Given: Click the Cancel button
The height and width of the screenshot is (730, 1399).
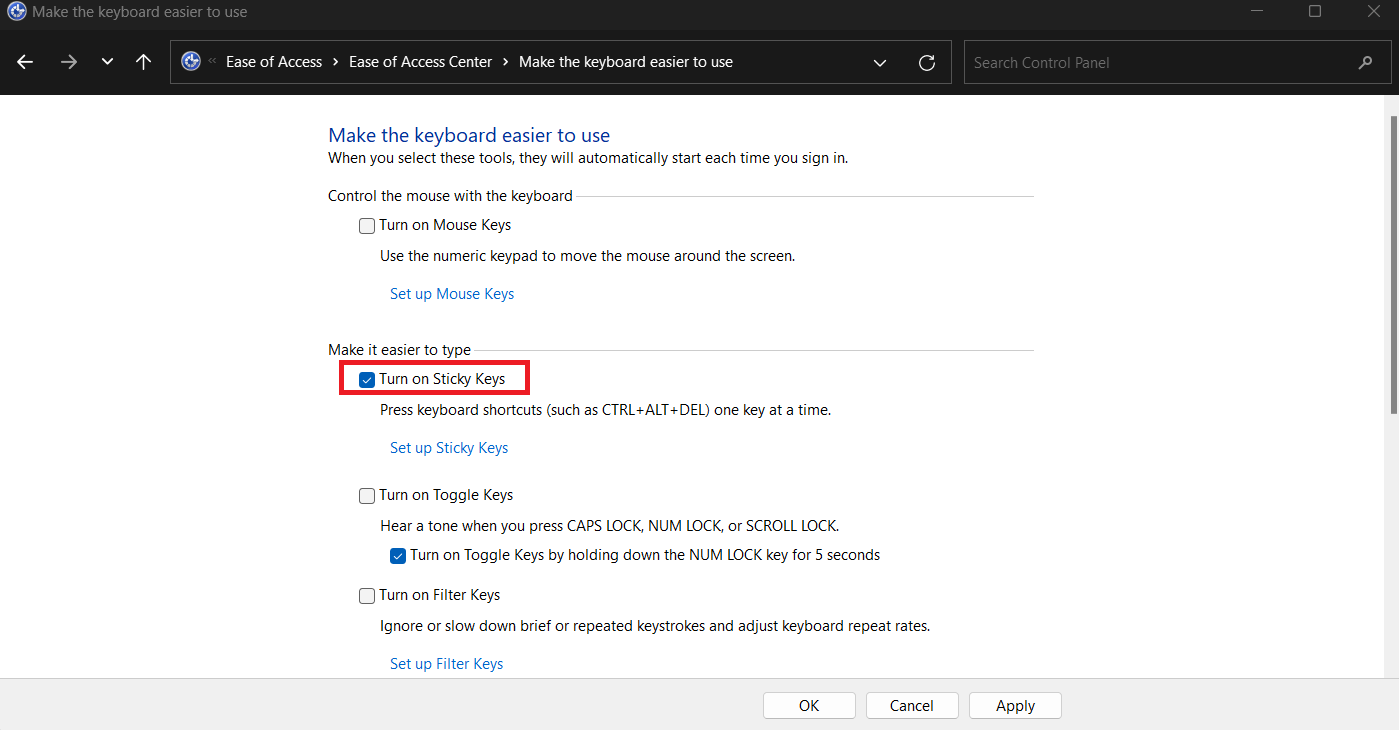Looking at the screenshot, I should pyautogui.click(x=912, y=706).
